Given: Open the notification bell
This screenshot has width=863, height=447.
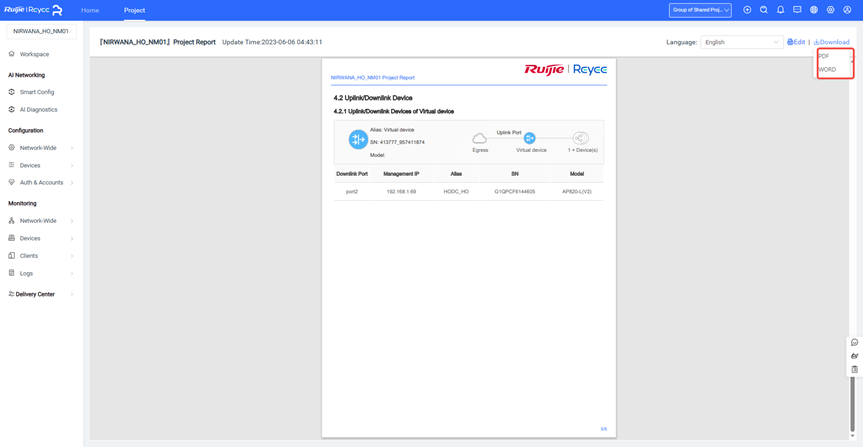Looking at the screenshot, I should (781, 10).
